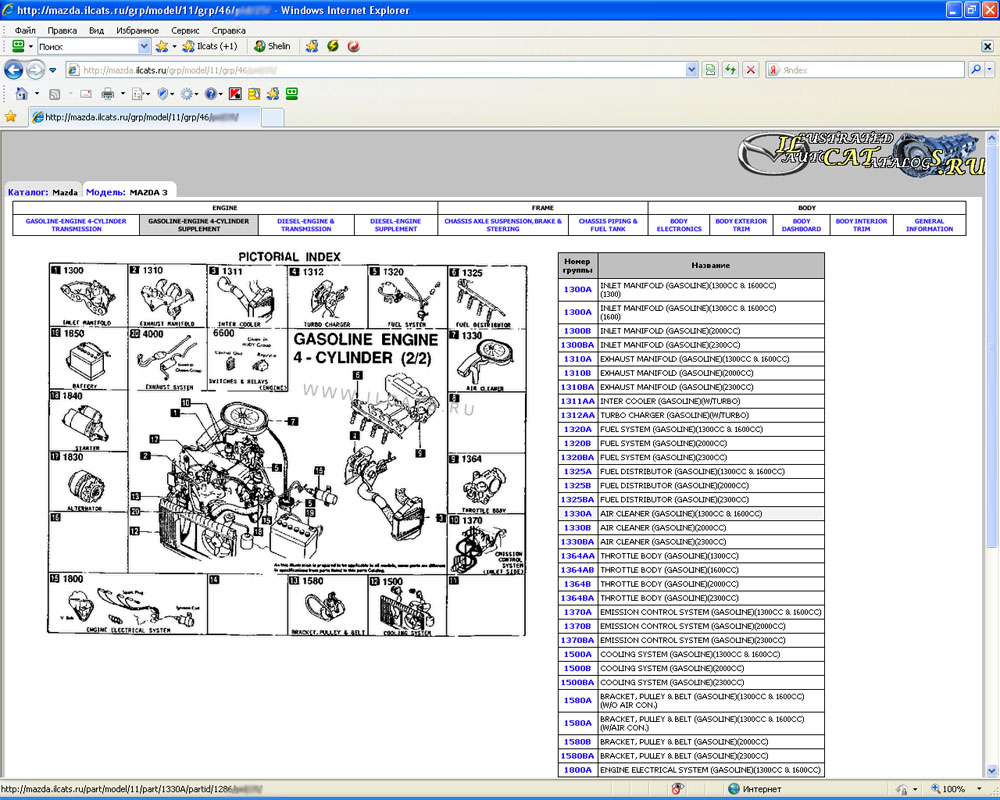The image size is (1000, 800).
Task: Open group 1364AB Throttle Body link
Action: click(x=577, y=570)
